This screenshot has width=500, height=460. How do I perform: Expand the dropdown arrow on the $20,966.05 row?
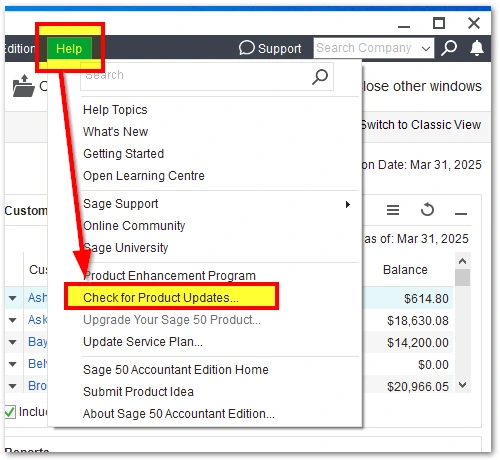[x=13, y=386]
